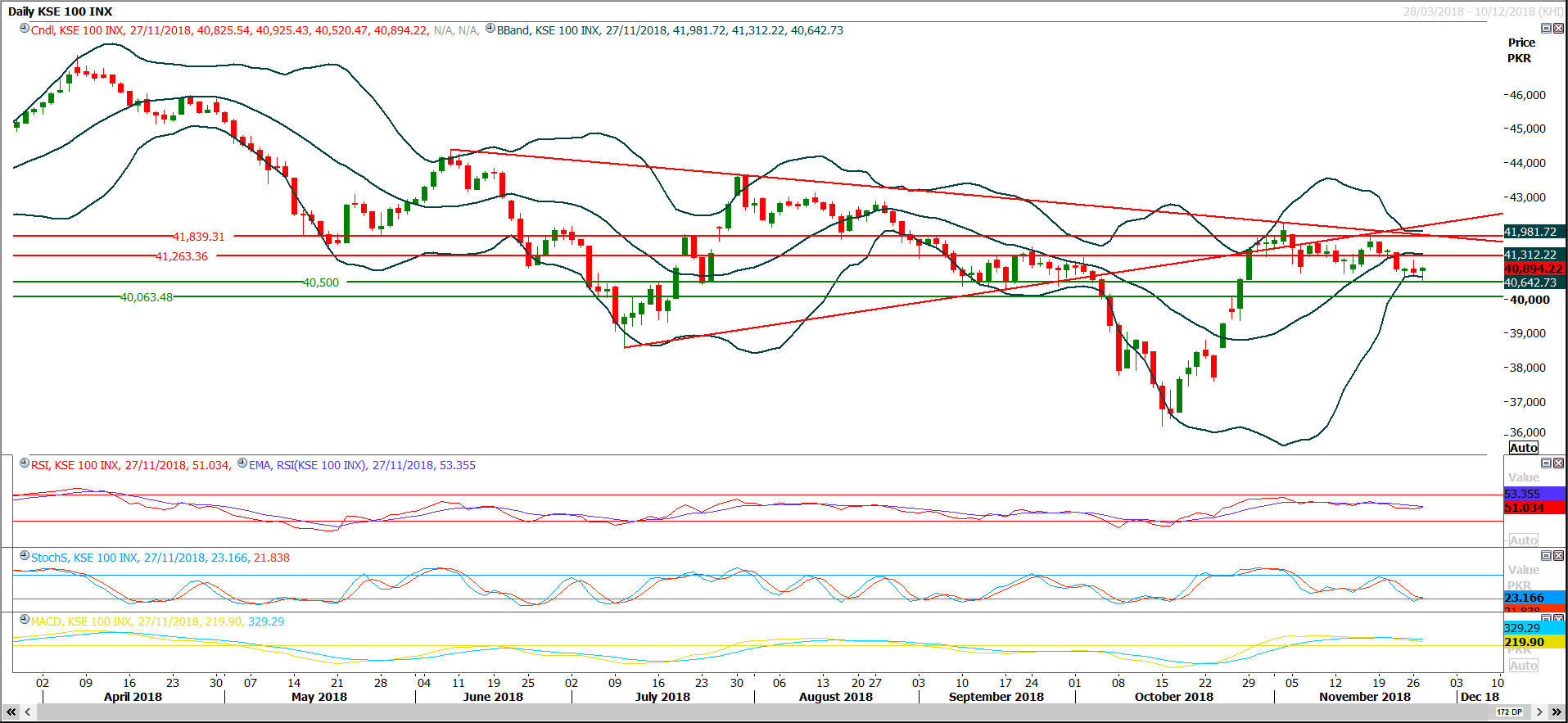Click the clock icon beside the StochS label
The width and height of the screenshot is (1568, 723).
(x=25, y=556)
